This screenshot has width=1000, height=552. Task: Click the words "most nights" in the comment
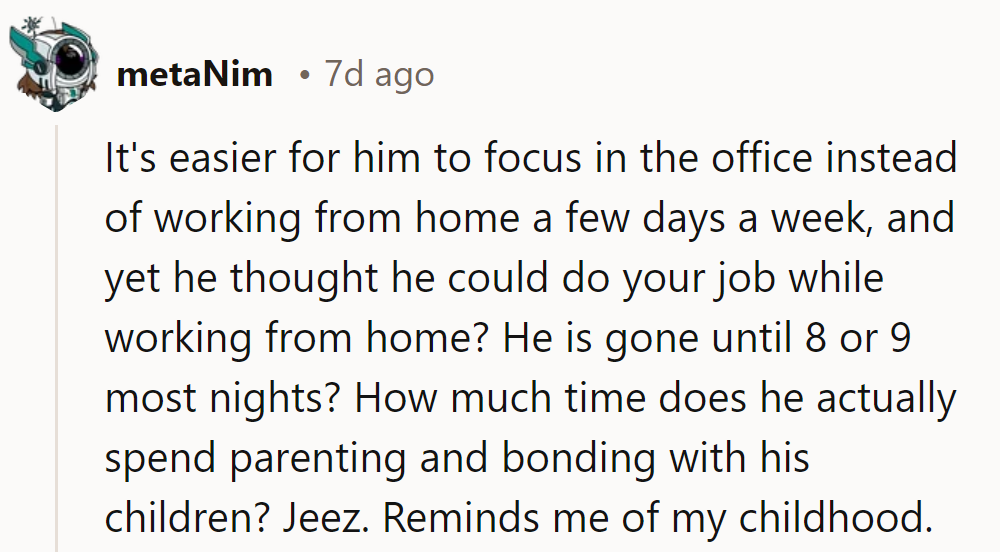pyautogui.click(x=221, y=399)
